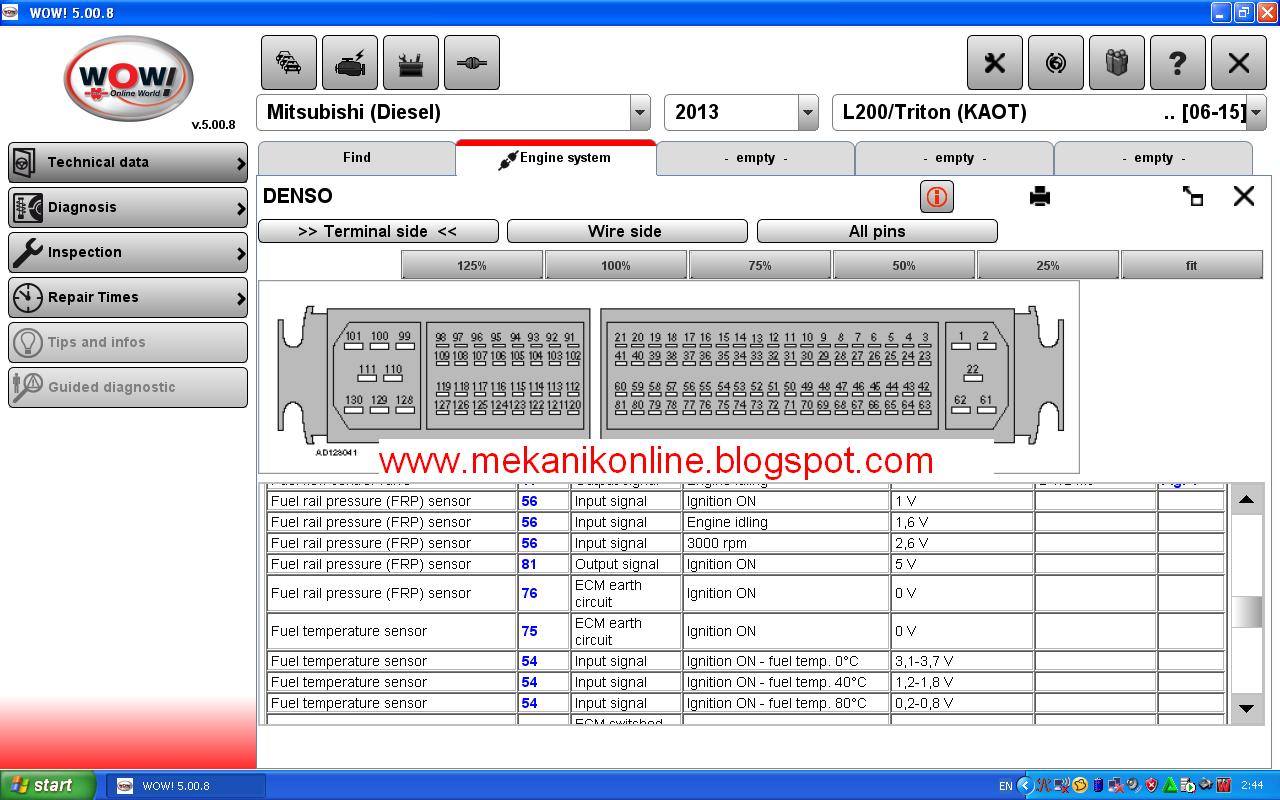1280x800 pixels.
Task: Select the second empty tab
Action: (x=954, y=158)
